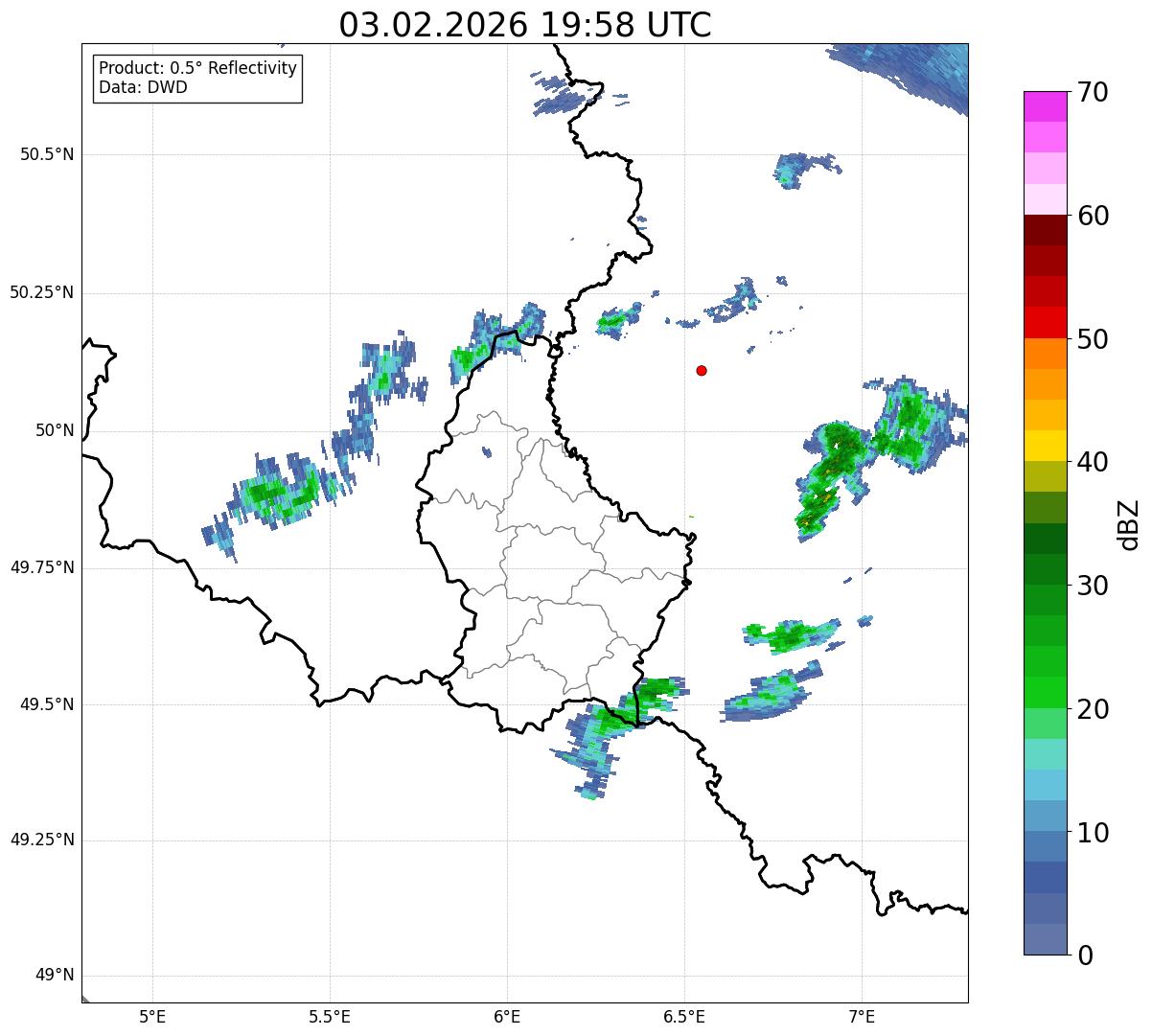Click the 7°E longitude label
Viewport: 1152px width, 1036px height.
862,1017
